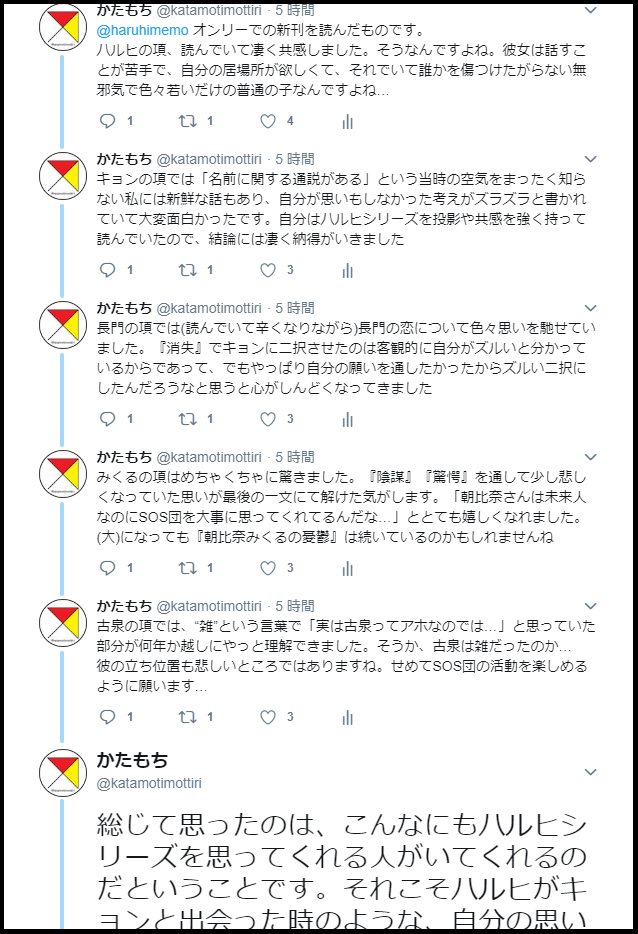Retweet the tweet about 古泉の項
Screen dimensions: 638x934
pyautogui.click(x=188, y=717)
